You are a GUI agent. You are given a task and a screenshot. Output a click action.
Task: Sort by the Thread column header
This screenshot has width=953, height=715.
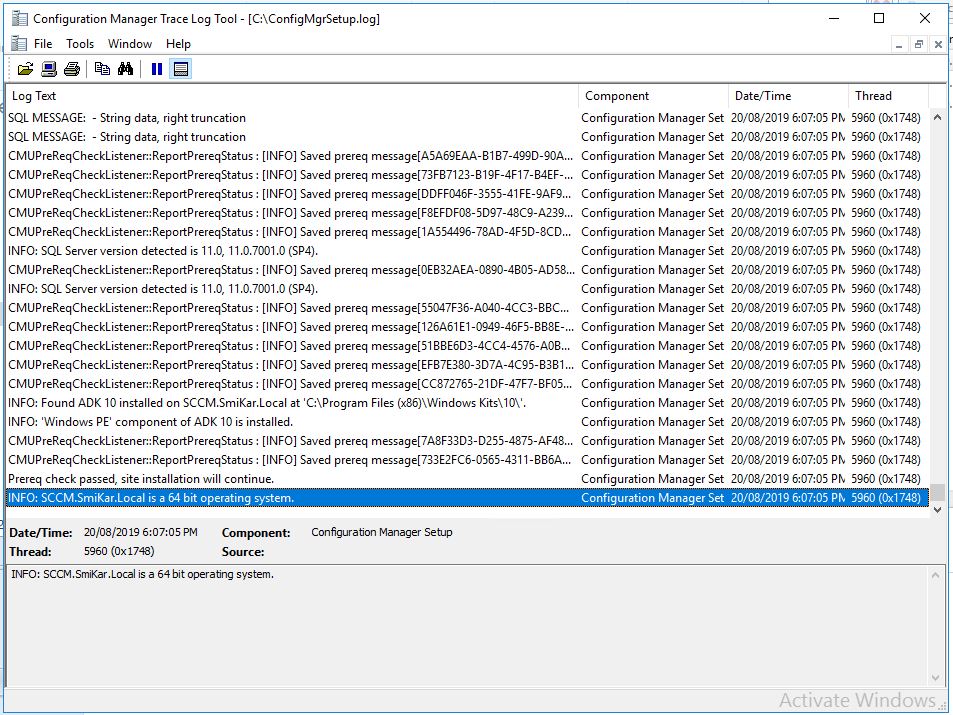(x=889, y=96)
